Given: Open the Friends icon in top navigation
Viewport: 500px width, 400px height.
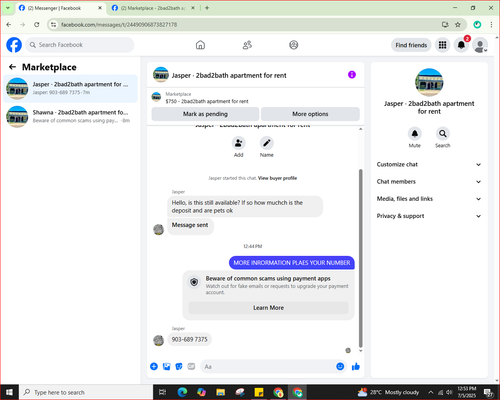Looking at the screenshot, I should 247,45.
